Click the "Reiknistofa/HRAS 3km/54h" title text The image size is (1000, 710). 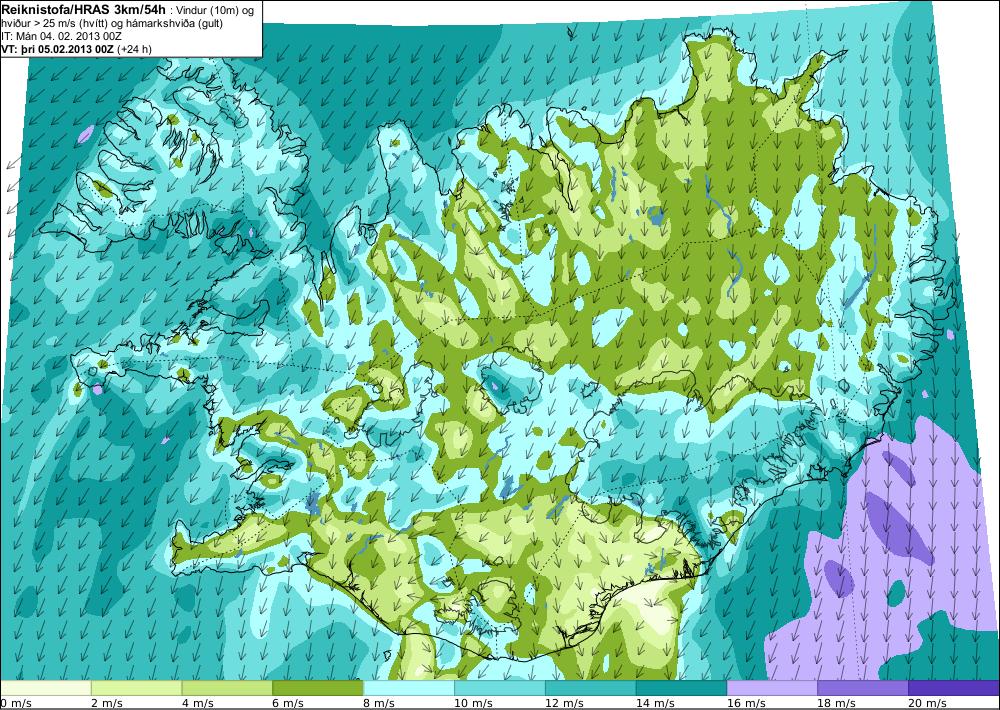click(x=84, y=9)
